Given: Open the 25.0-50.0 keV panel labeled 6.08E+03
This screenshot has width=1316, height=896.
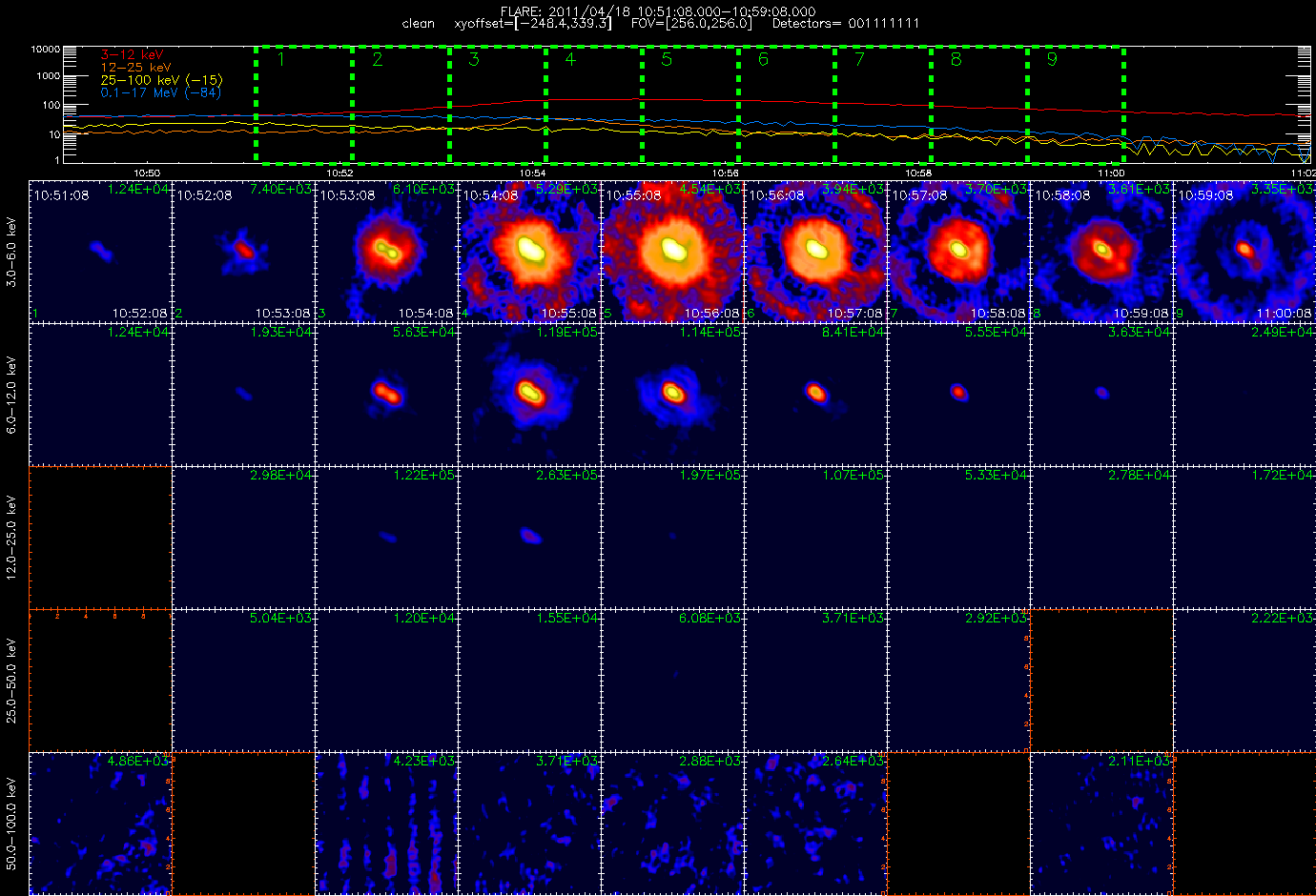Looking at the screenshot, I should [672, 680].
